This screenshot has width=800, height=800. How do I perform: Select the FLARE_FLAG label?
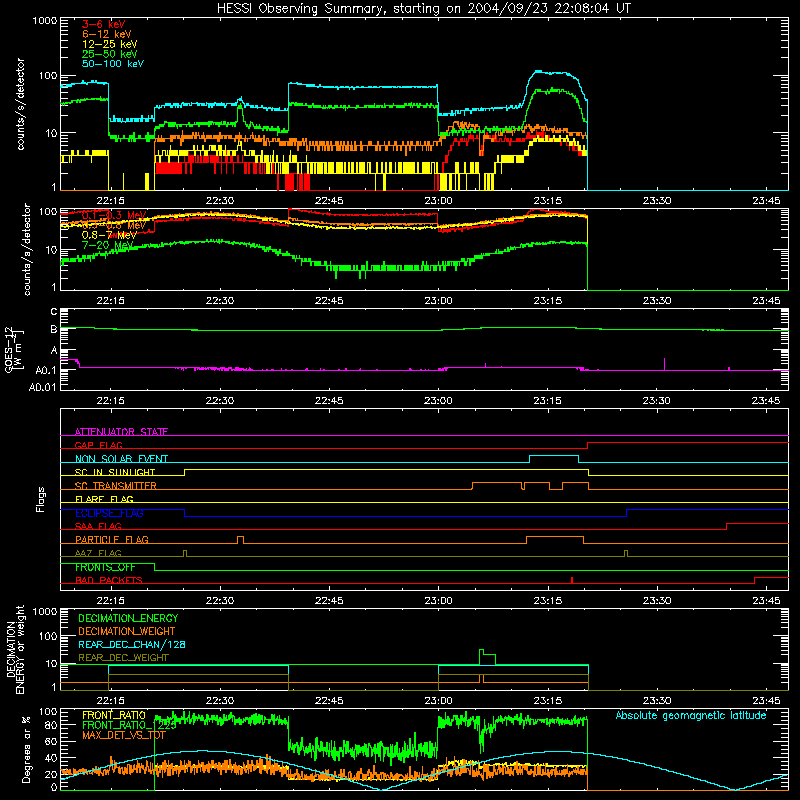click(x=104, y=499)
